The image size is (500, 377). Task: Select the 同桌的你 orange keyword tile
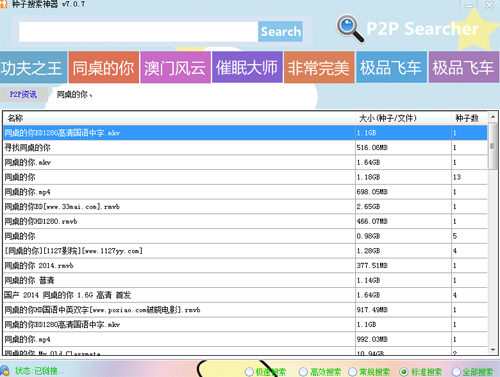[104, 67]
